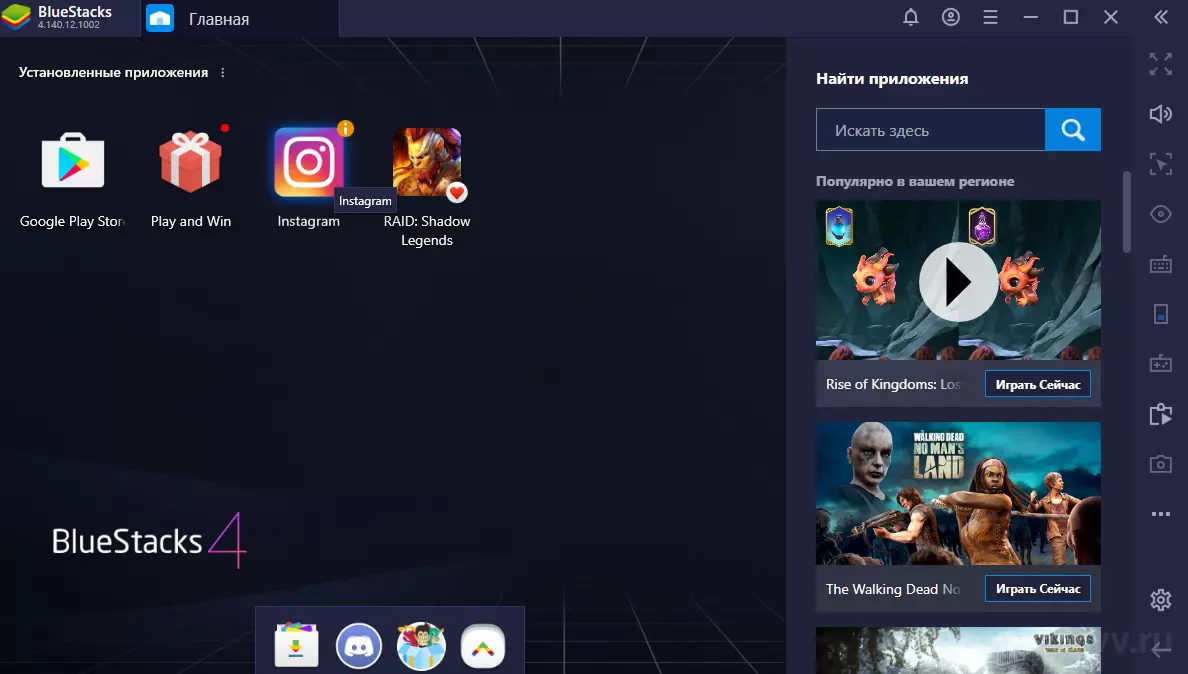This screenshot has width=1188, height=674.
Task: Open the gamepad controls icon
Action: [1161, 364]
